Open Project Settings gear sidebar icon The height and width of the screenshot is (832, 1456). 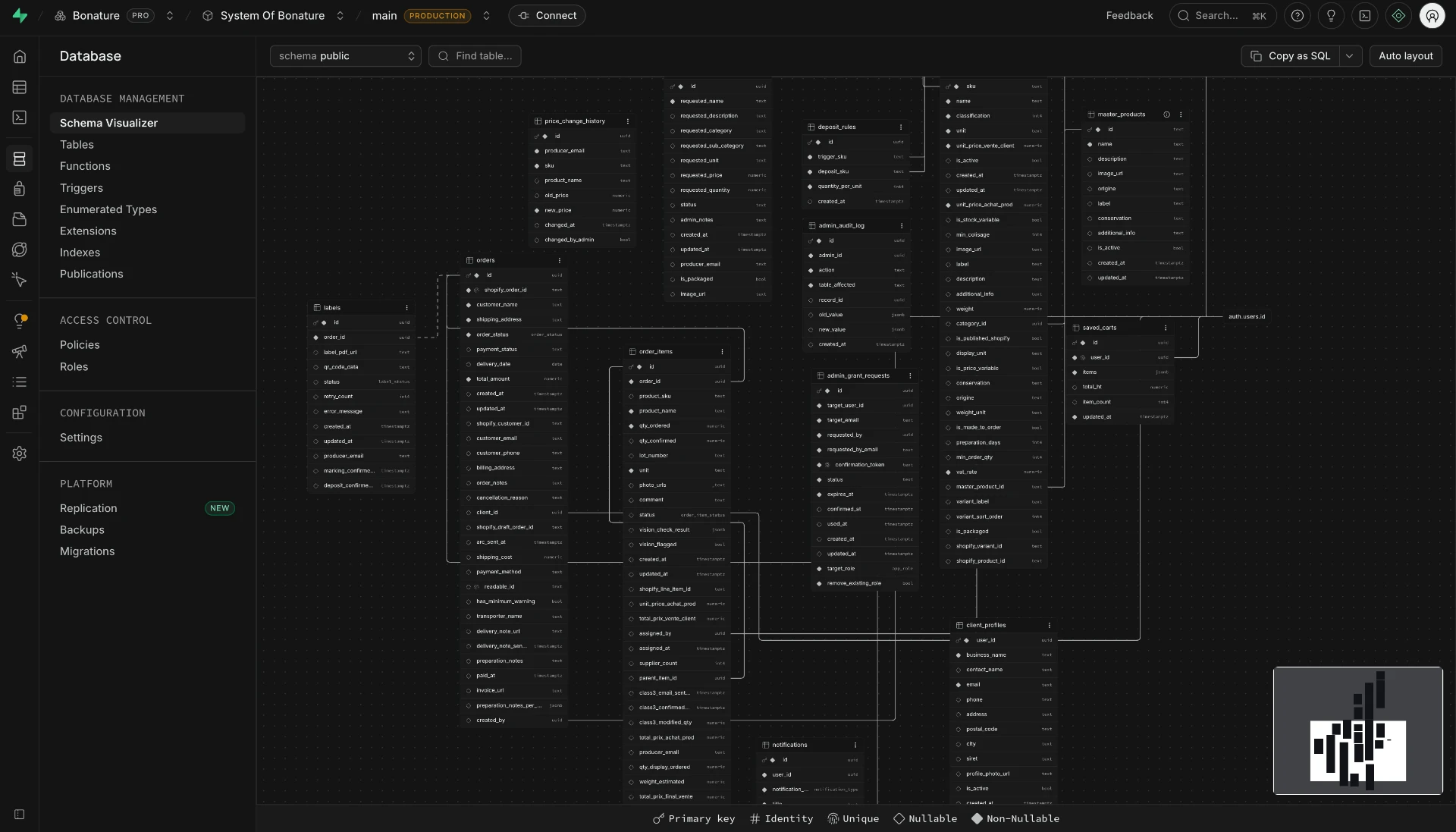[x=20, y=454]
